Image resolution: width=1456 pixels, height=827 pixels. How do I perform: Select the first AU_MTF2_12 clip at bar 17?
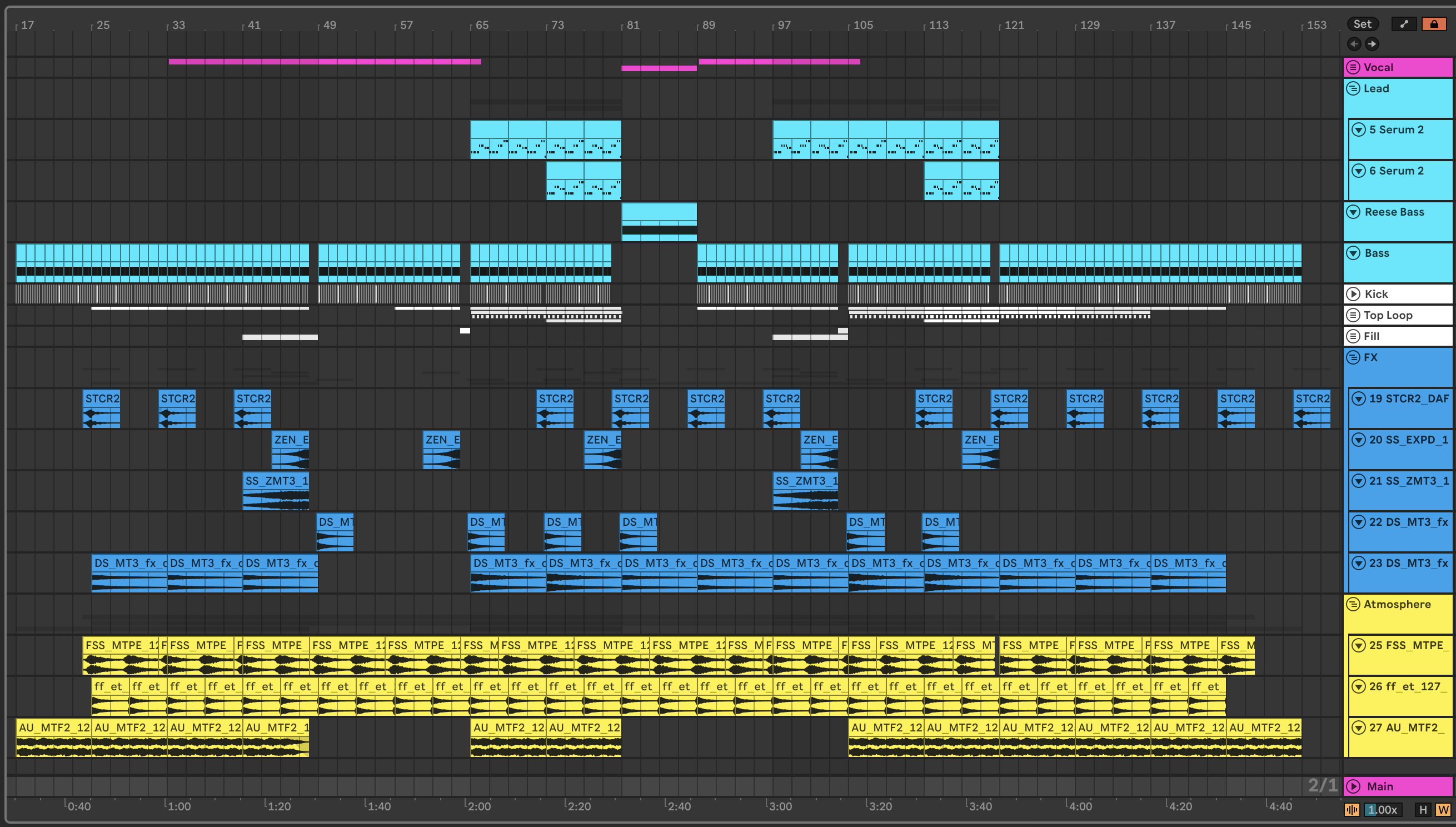tap(53, 738)
